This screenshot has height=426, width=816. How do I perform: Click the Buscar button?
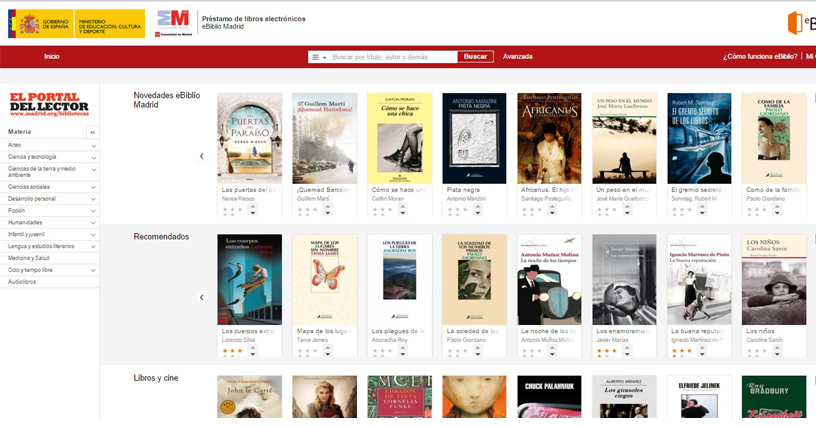pyautogui.click(x=476, y=57)
